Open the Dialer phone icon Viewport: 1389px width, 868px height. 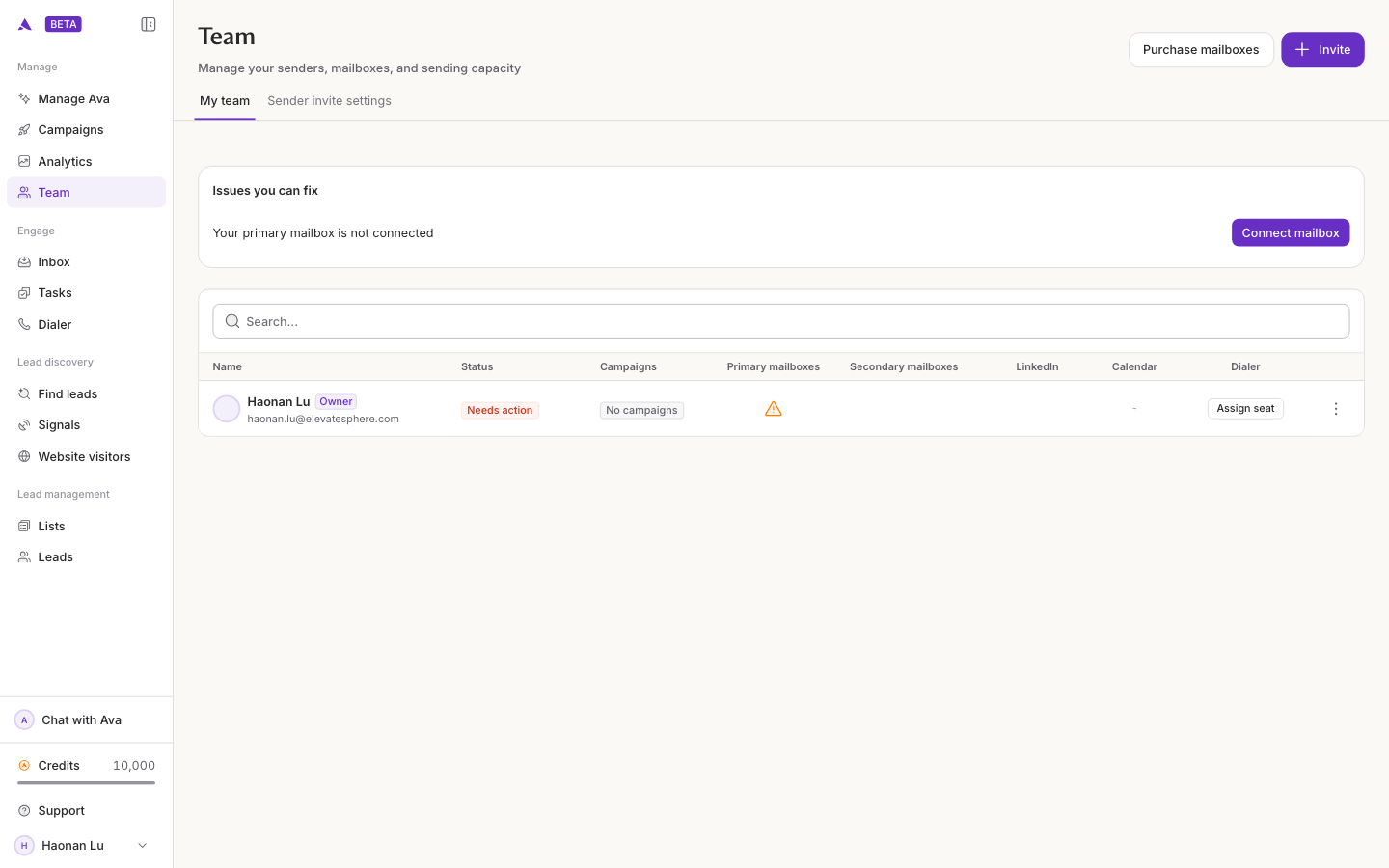[24, 325]
